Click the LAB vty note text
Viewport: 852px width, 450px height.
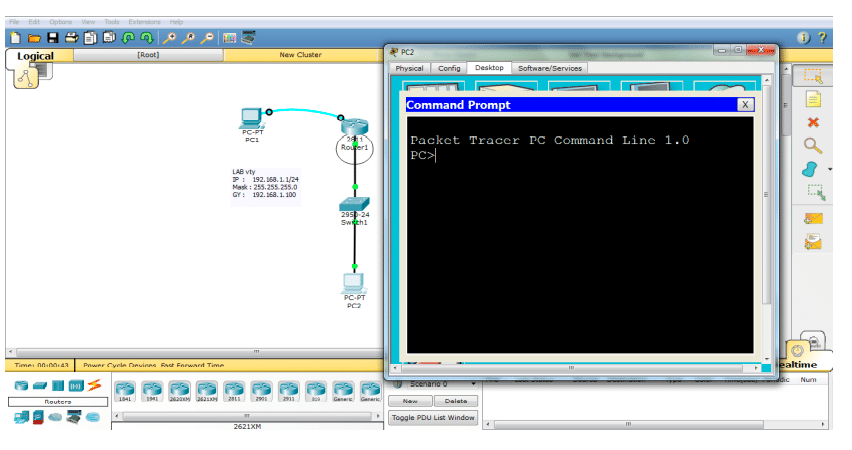click(265, 183)
